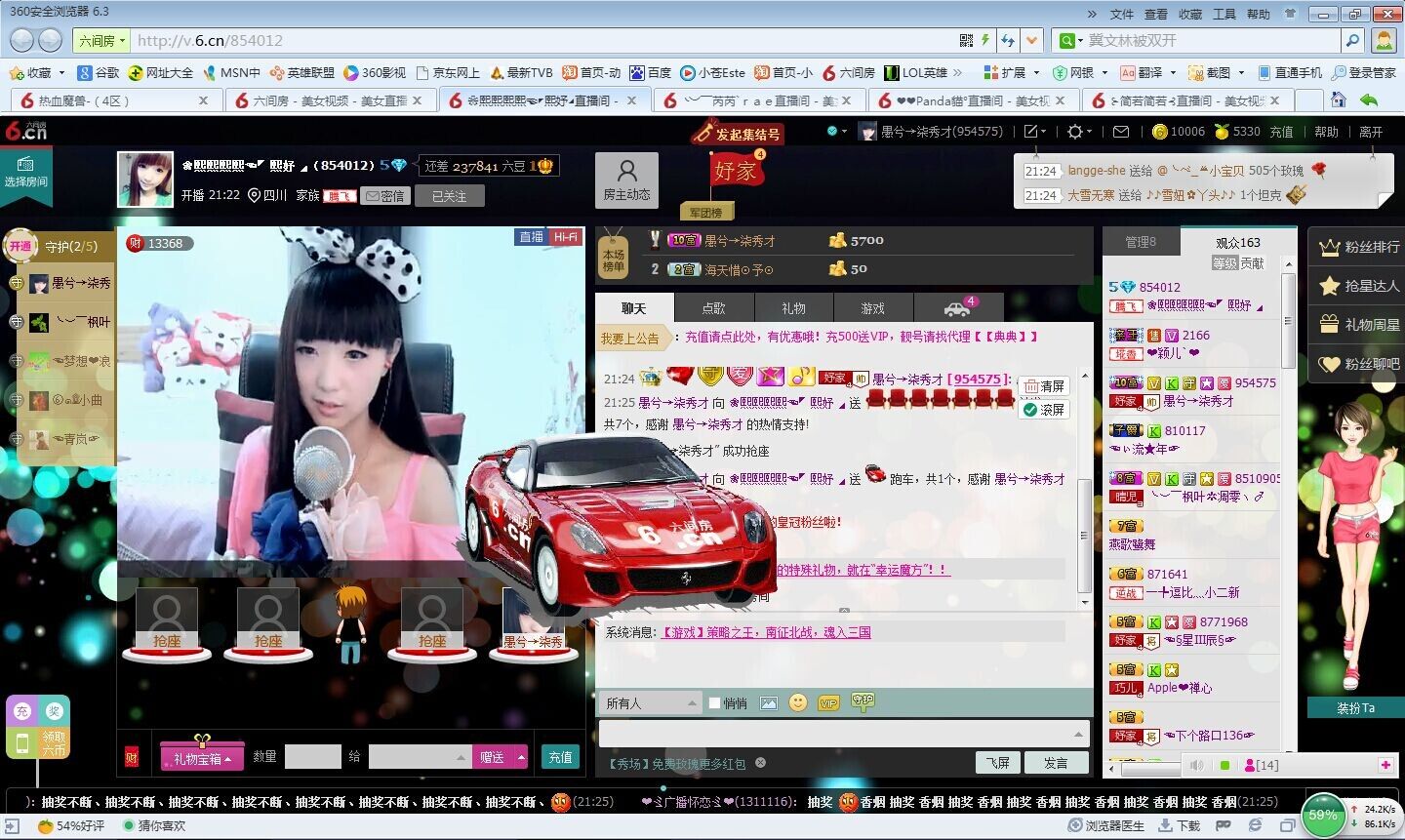Open the online status dropdown
This screenshot has width=1405, height=840.
click(x=836, y=131)
